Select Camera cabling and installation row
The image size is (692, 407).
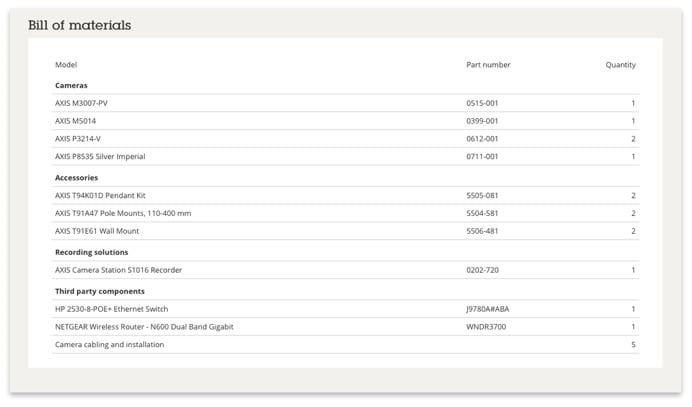pos(109,345)
